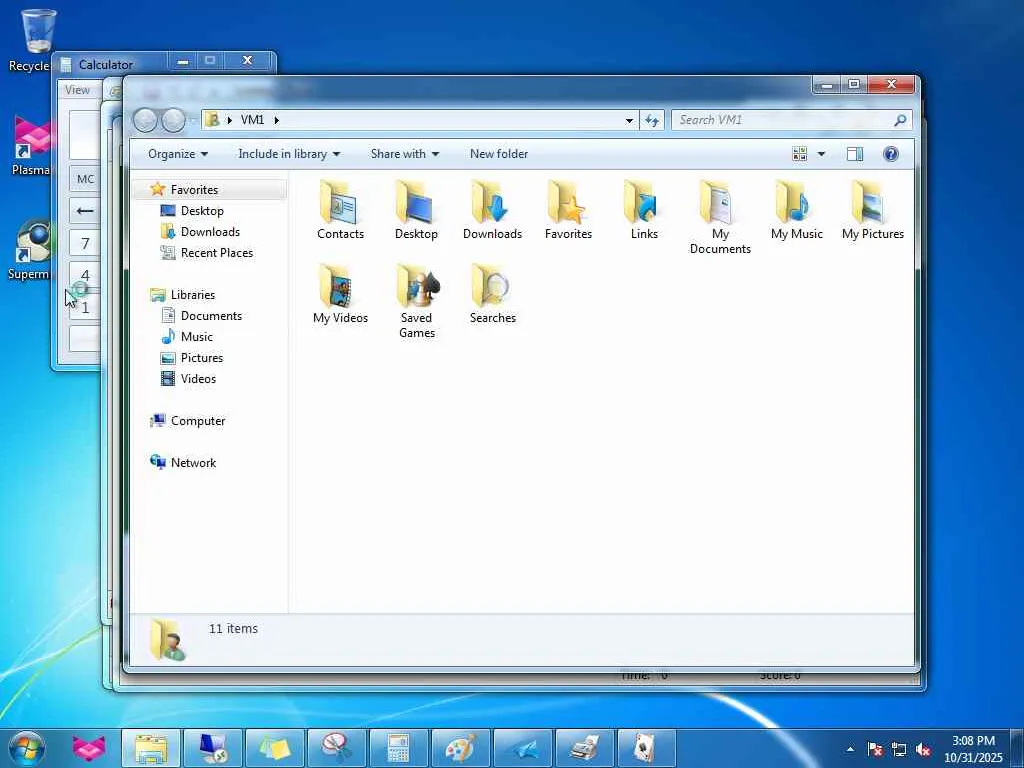Select the My Videos folder
Screen dimensions: 1024x768
pos(340,295)
